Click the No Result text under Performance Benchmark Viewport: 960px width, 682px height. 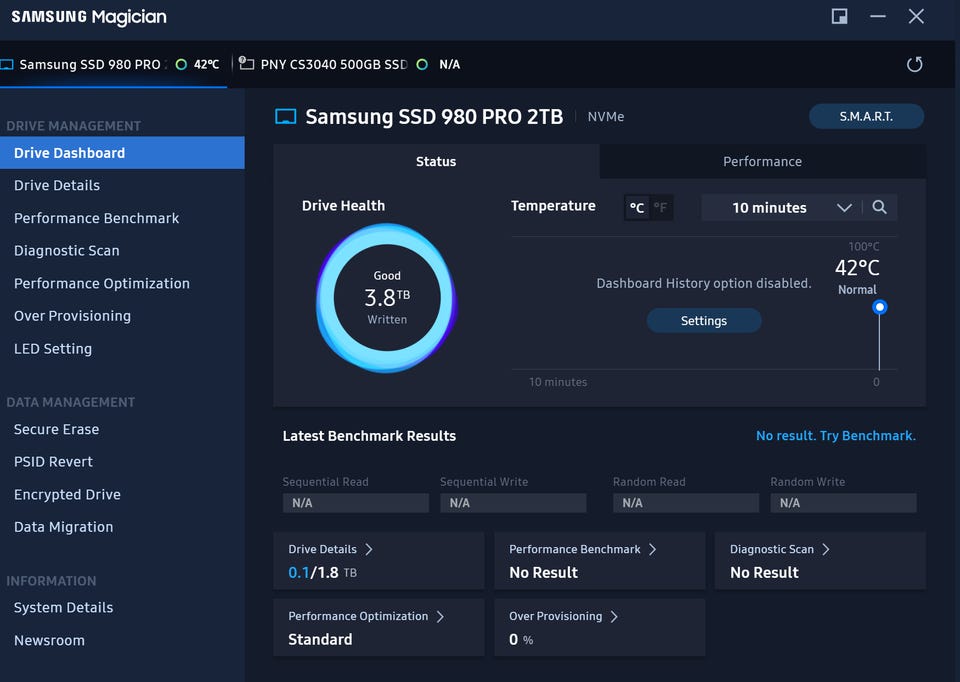[x=544, y=572]
